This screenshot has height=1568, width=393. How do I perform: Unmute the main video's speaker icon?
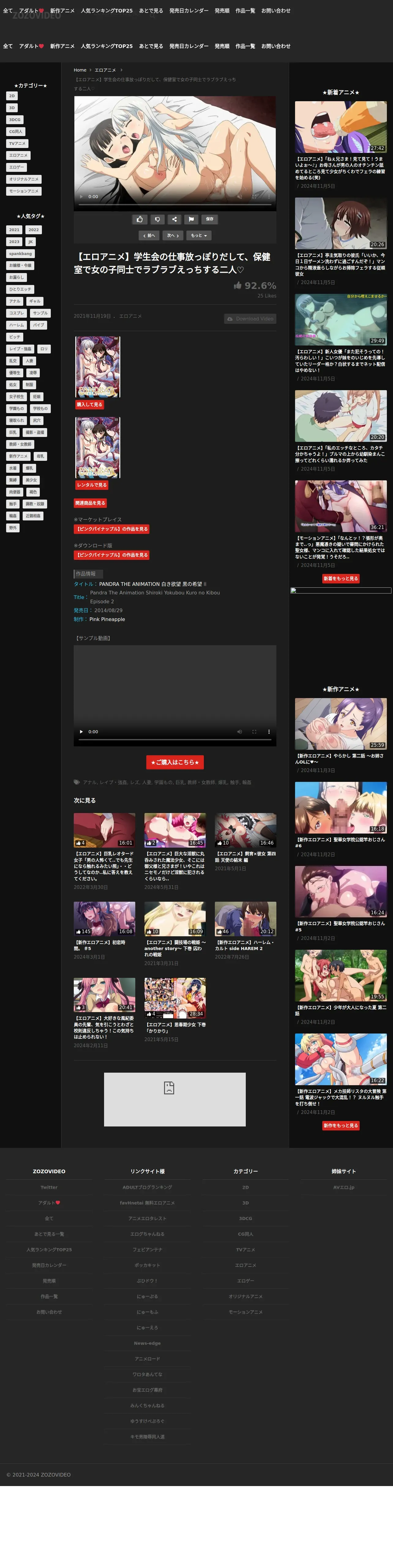(239, 197)
